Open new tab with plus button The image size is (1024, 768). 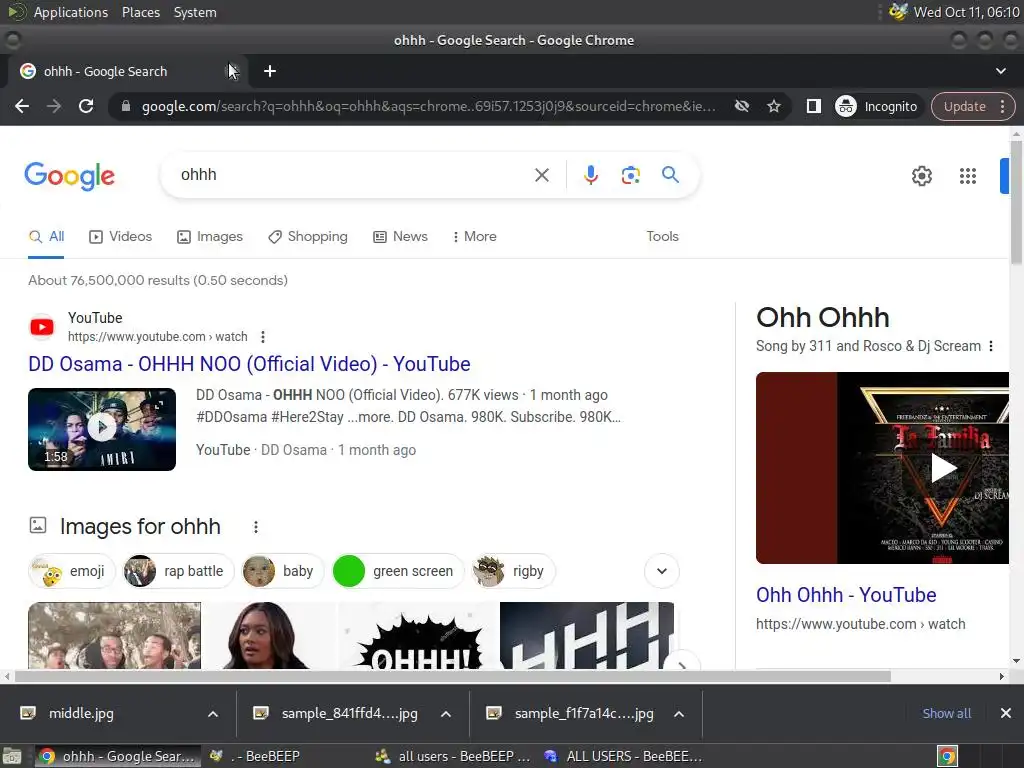270,71
